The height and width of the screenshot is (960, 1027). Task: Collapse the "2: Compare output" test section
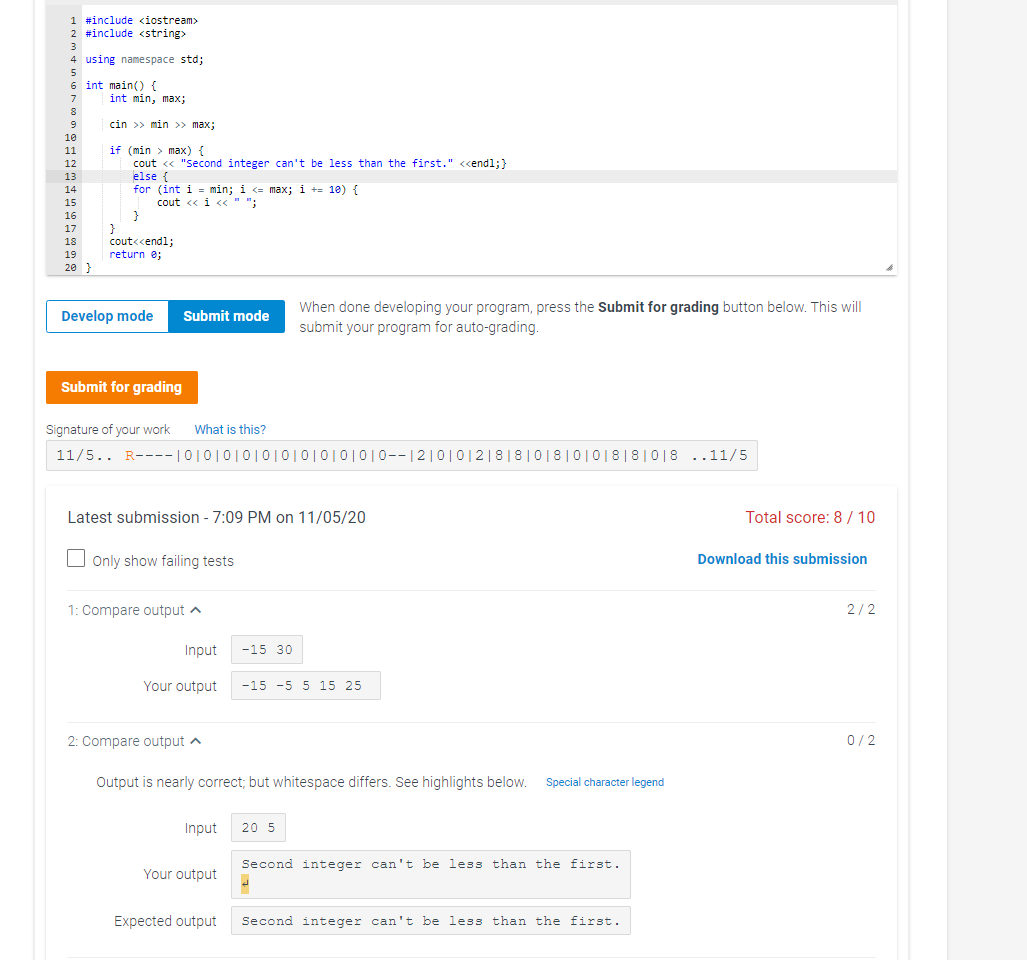196,741
